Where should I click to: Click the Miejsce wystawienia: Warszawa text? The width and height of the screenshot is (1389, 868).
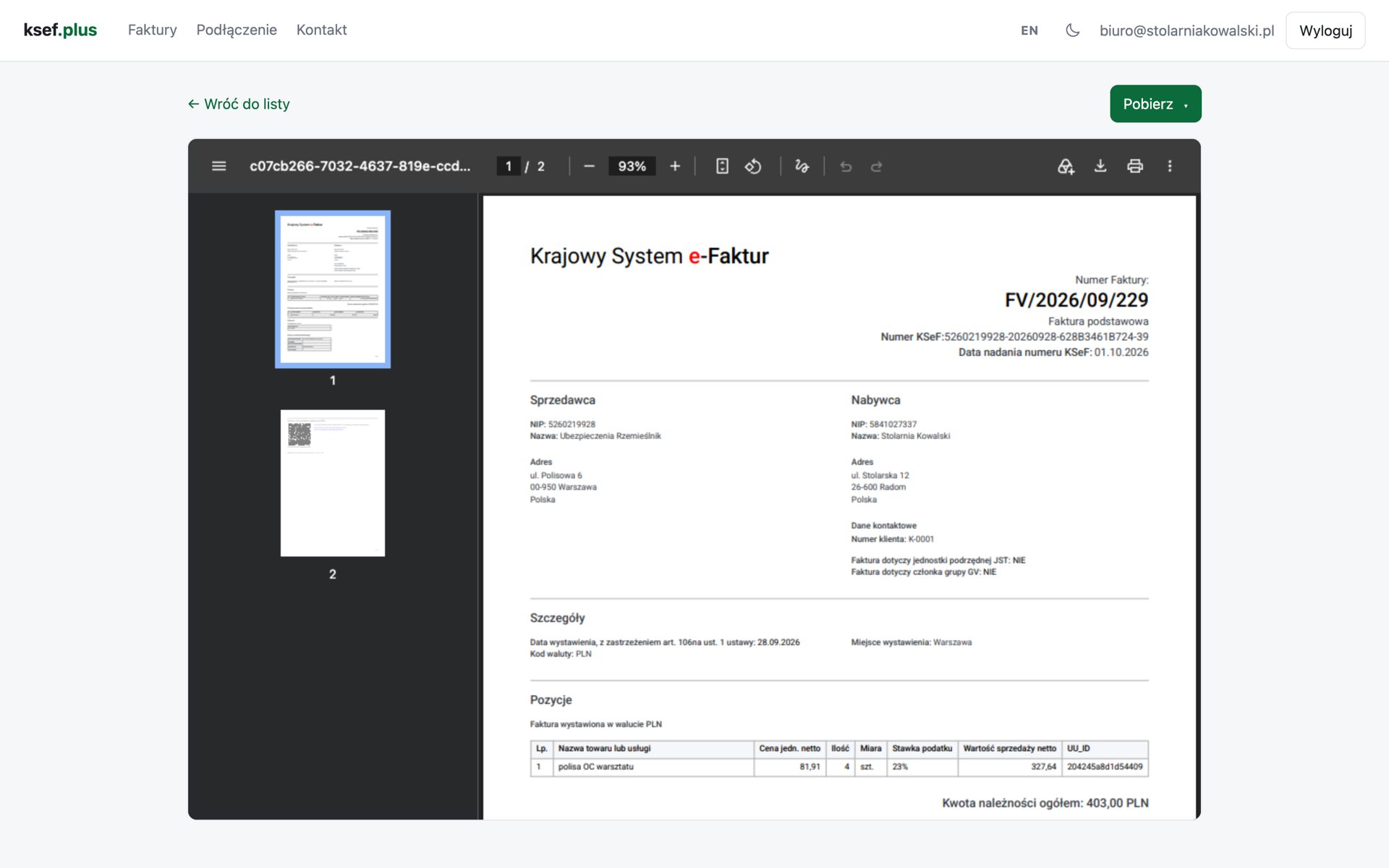[x=912, y=642]
